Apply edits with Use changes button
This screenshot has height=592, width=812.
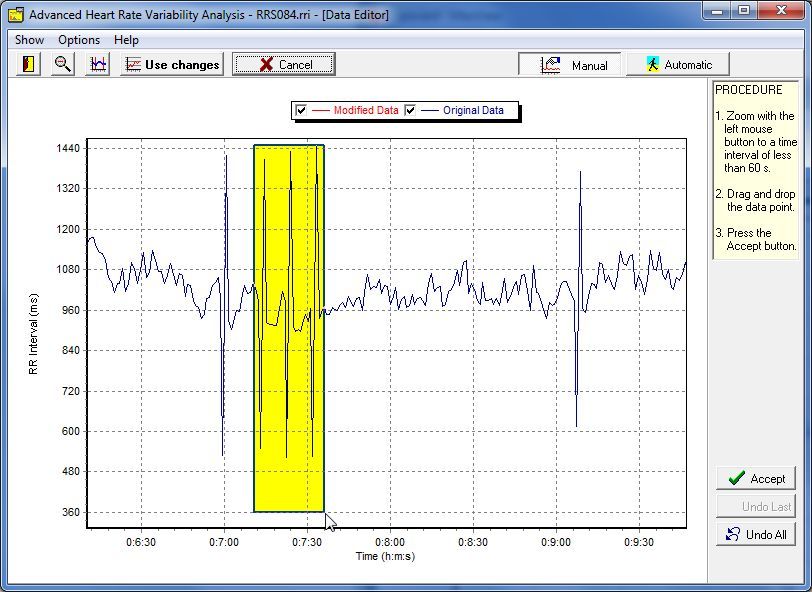pos(171,64)
